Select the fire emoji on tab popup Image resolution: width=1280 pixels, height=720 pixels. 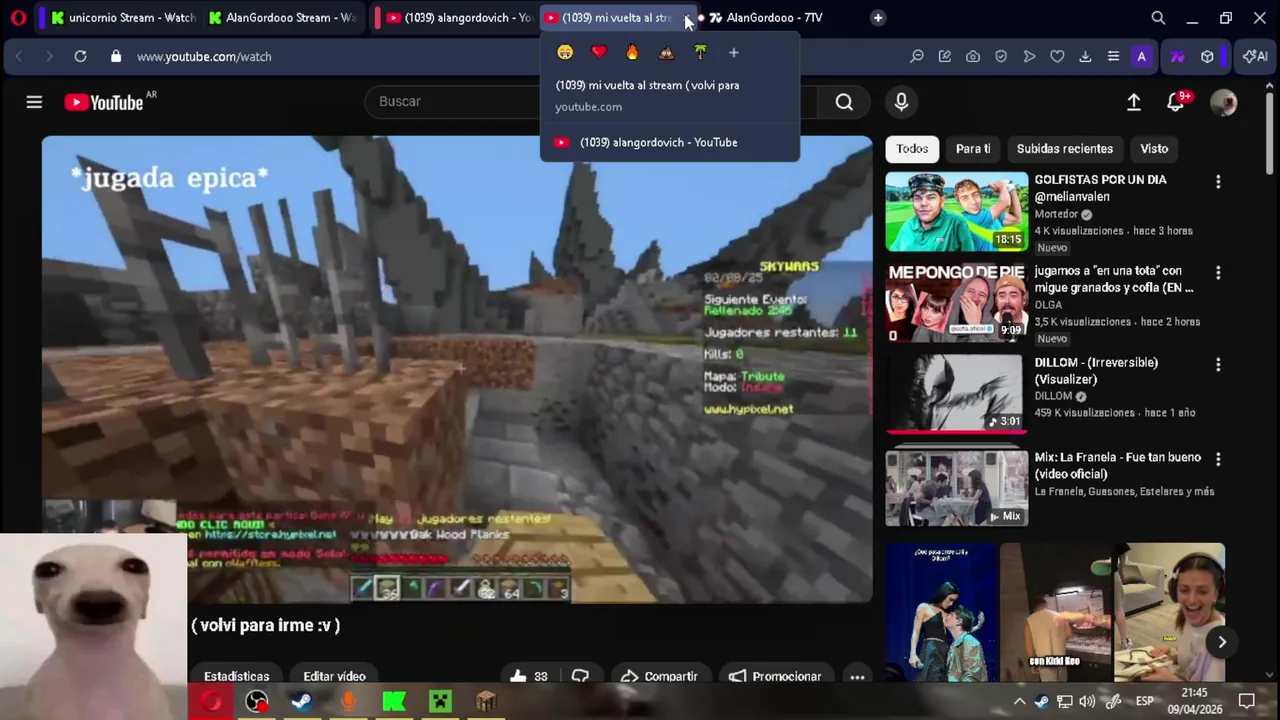[632, 52]
